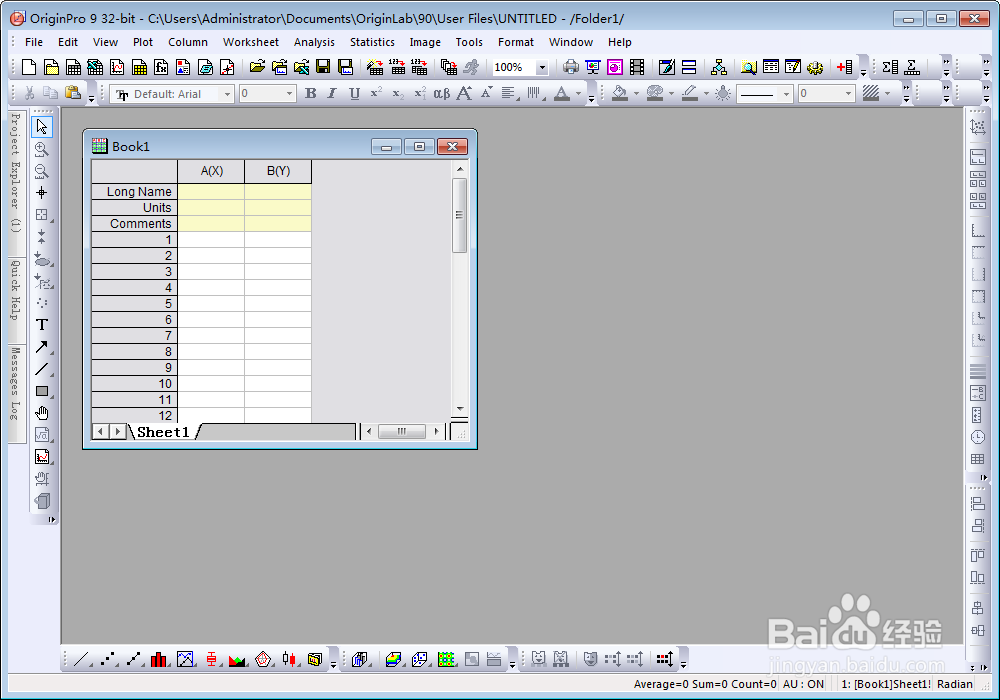Viewport: 1000px width, 700px height.
Task: Click the Cut scissors icon
Action: click(x=29, y=93)
